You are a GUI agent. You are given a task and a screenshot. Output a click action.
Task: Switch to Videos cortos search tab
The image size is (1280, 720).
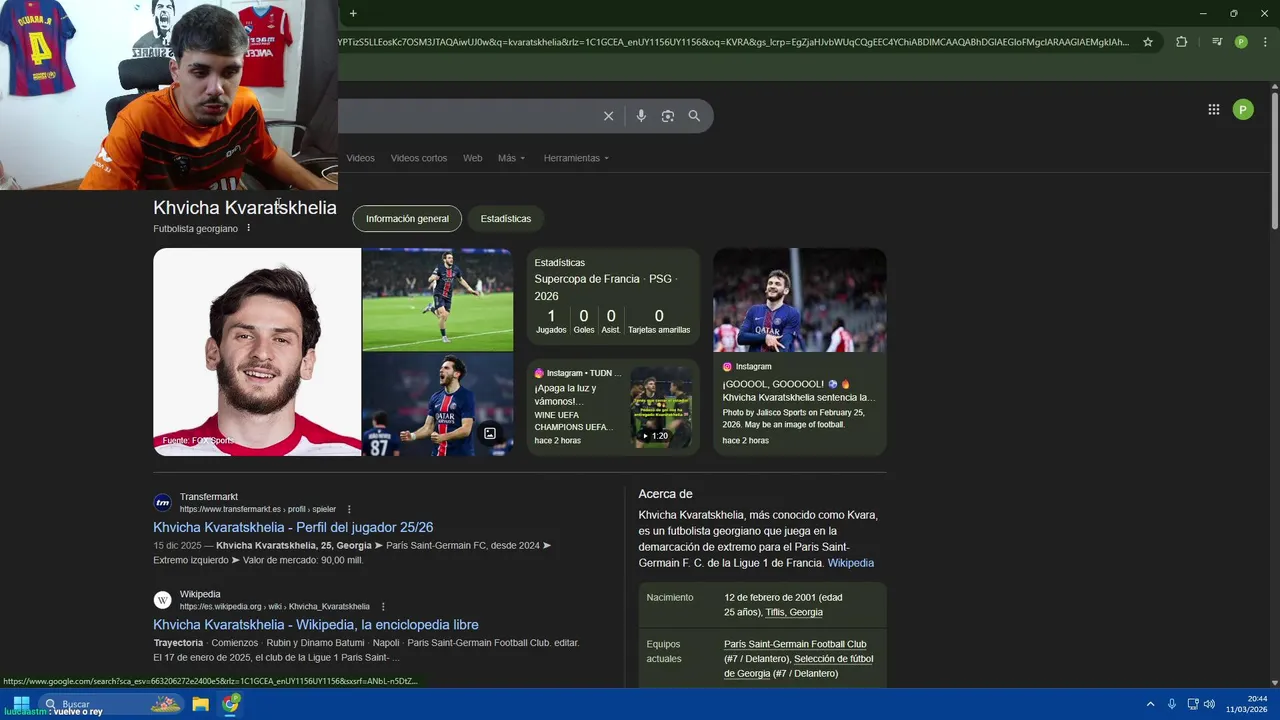tap(419, 158)
